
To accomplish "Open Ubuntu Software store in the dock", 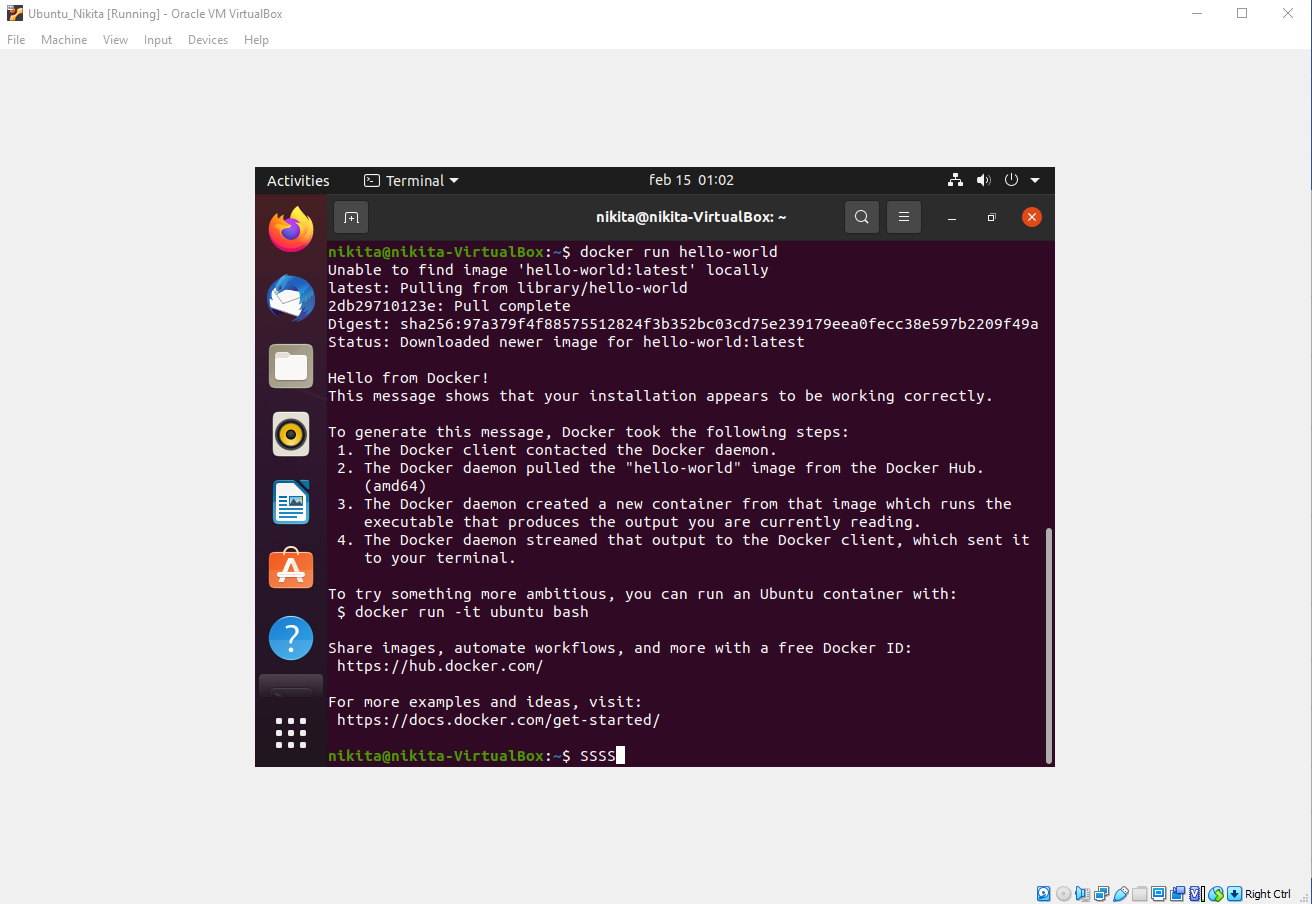I will [x=291, y=569].
